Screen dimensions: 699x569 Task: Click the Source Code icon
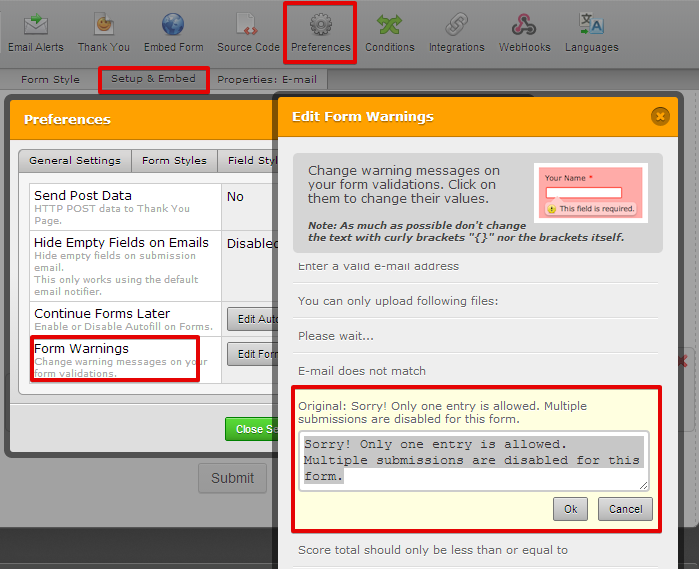pos(248,24)
